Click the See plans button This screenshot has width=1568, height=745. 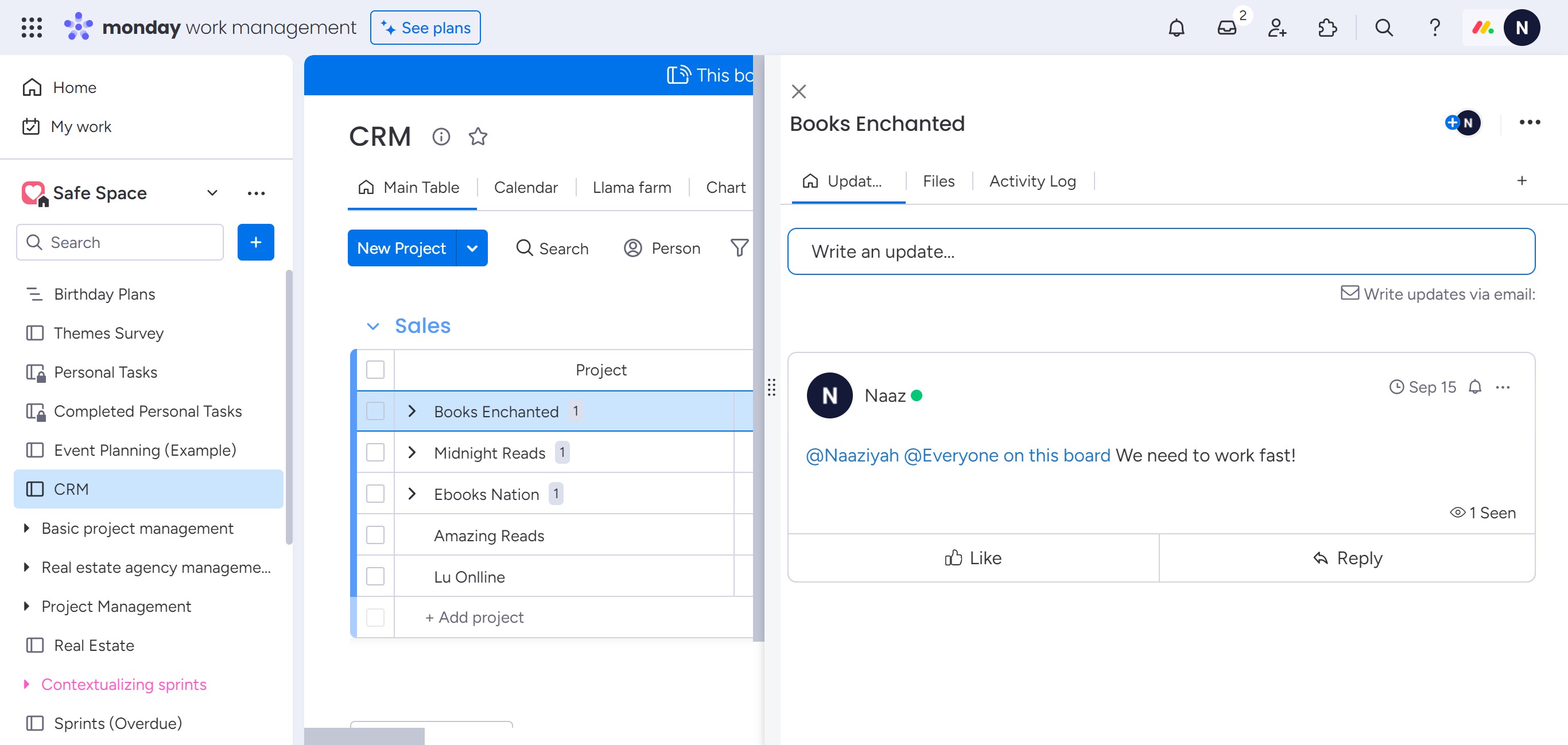click(425, 28)
